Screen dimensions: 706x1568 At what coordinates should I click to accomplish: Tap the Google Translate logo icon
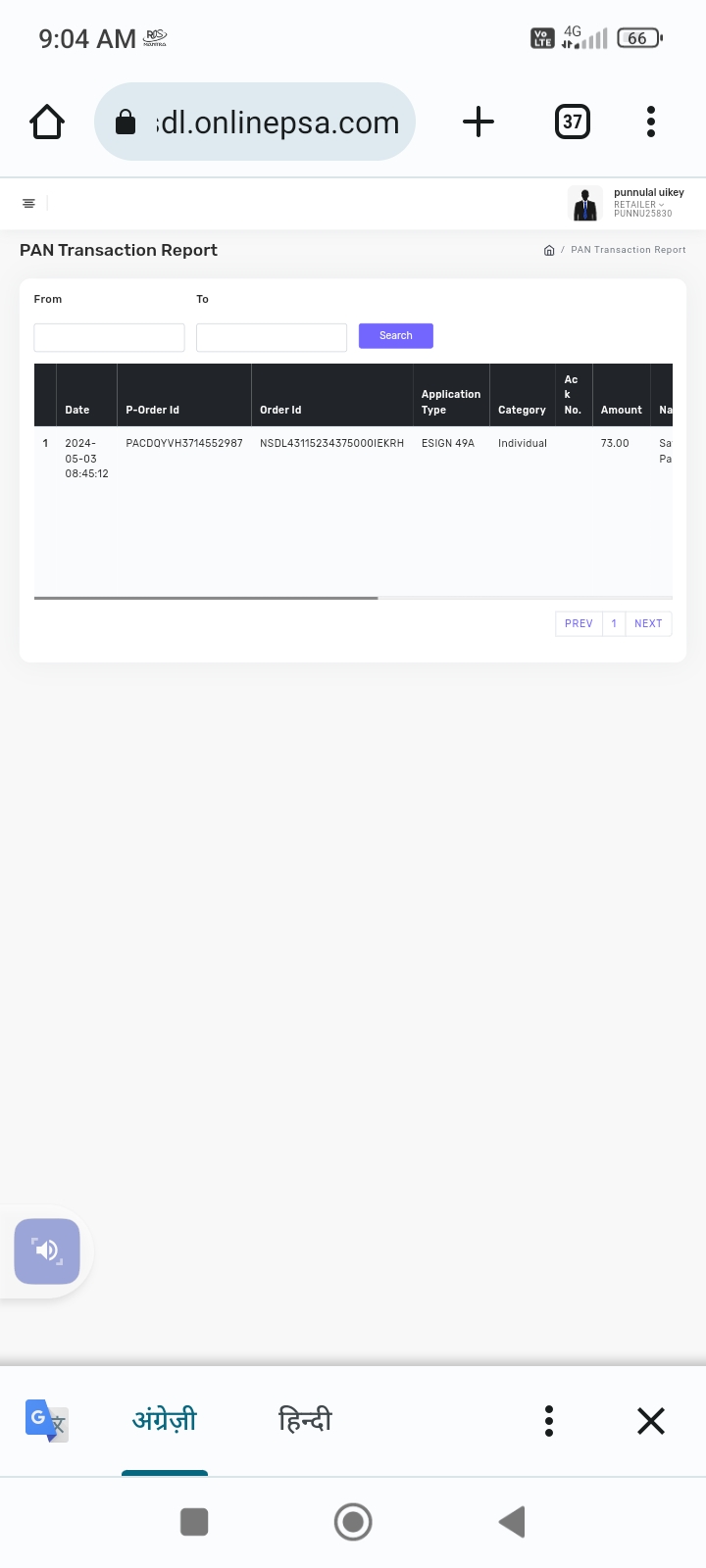(x=45, y=1420)
